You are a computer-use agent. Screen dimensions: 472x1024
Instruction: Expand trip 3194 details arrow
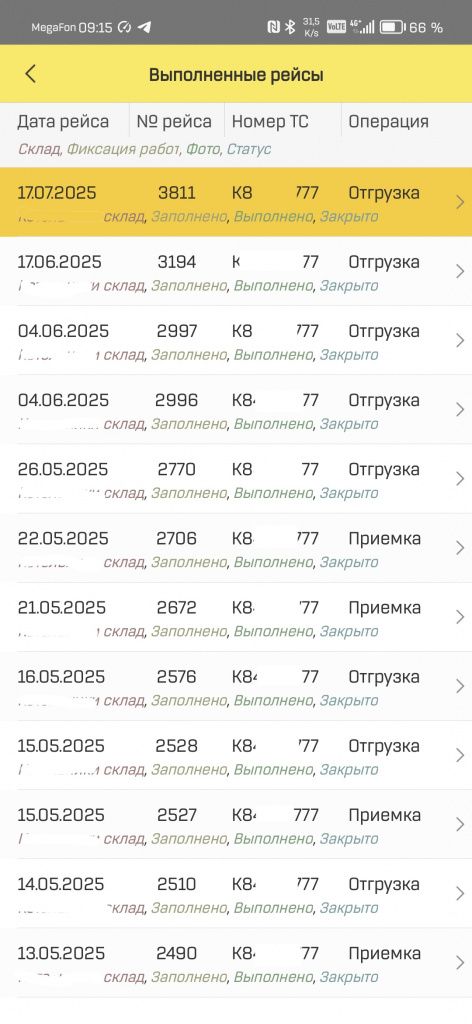tap(460, 272)
